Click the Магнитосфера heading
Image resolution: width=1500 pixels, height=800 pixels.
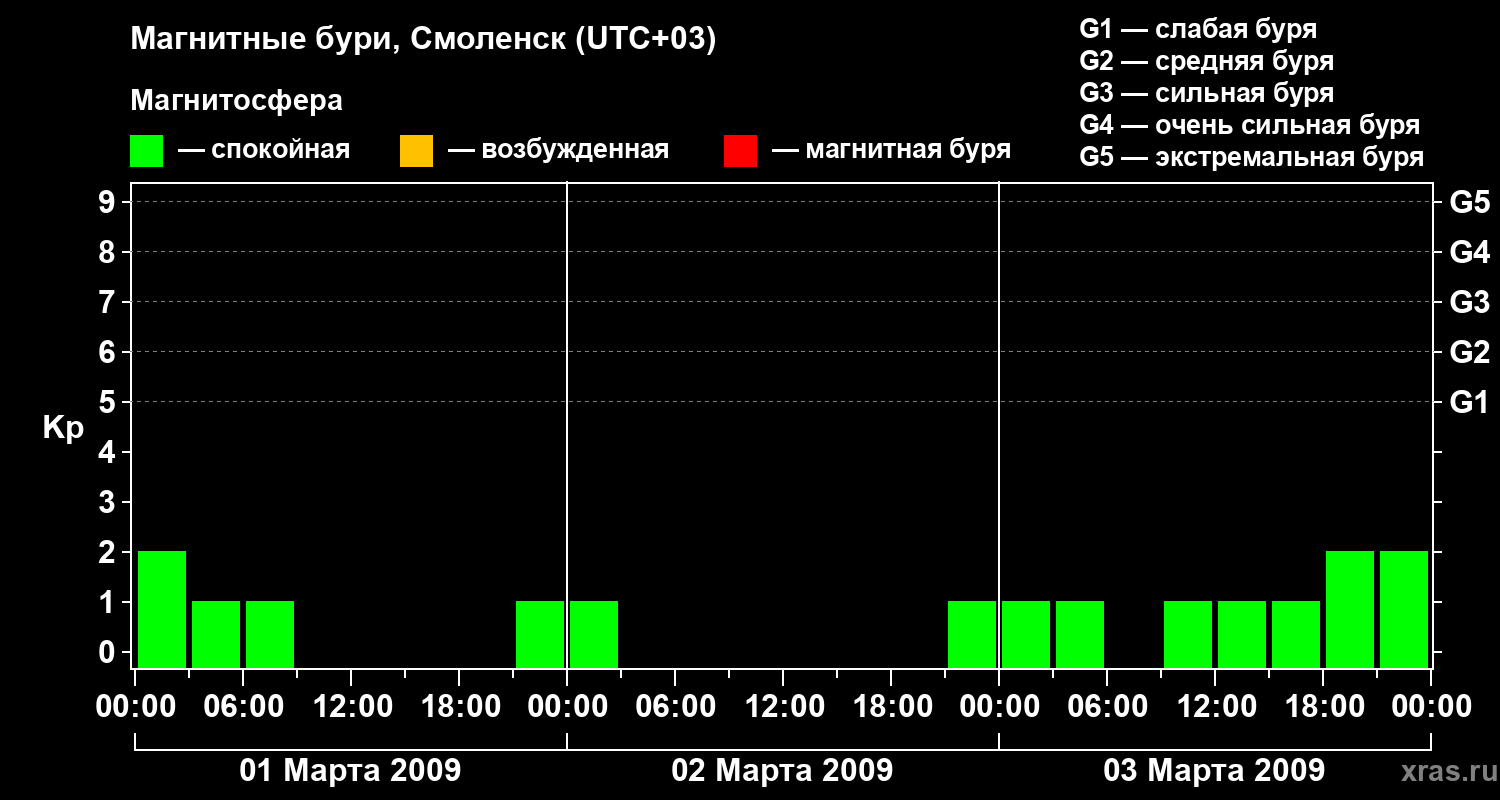[x=236, y=101]
